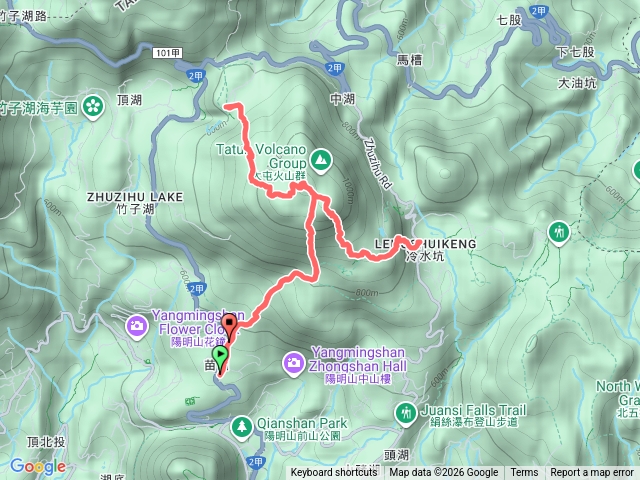This screenshot has width=640, height=480.
Task: Click the 101甲 road shield
Action: pos(168,53)
